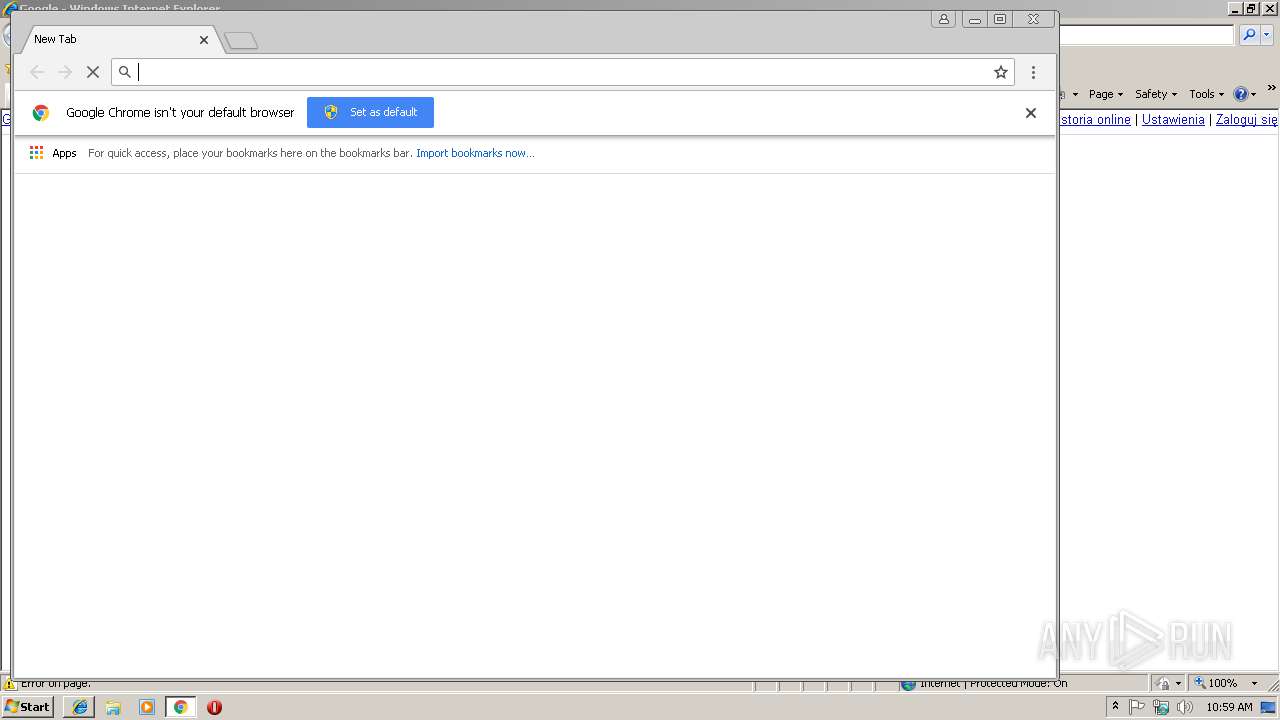Open IE zoom level 100% button
The height and width of the screenshot is (720, 1280).
point(1215,683)
